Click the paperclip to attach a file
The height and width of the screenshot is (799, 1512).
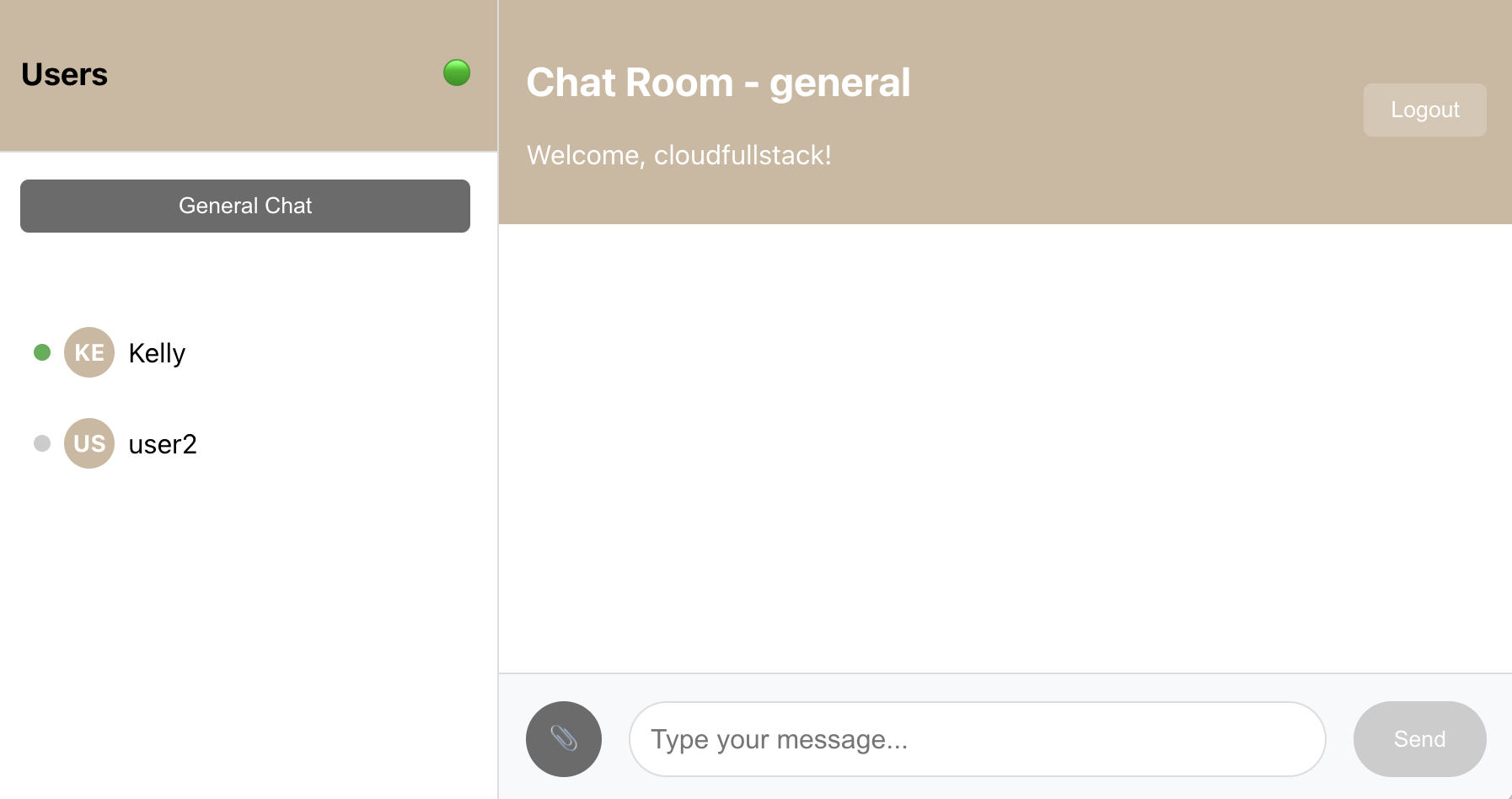(563, 738)
